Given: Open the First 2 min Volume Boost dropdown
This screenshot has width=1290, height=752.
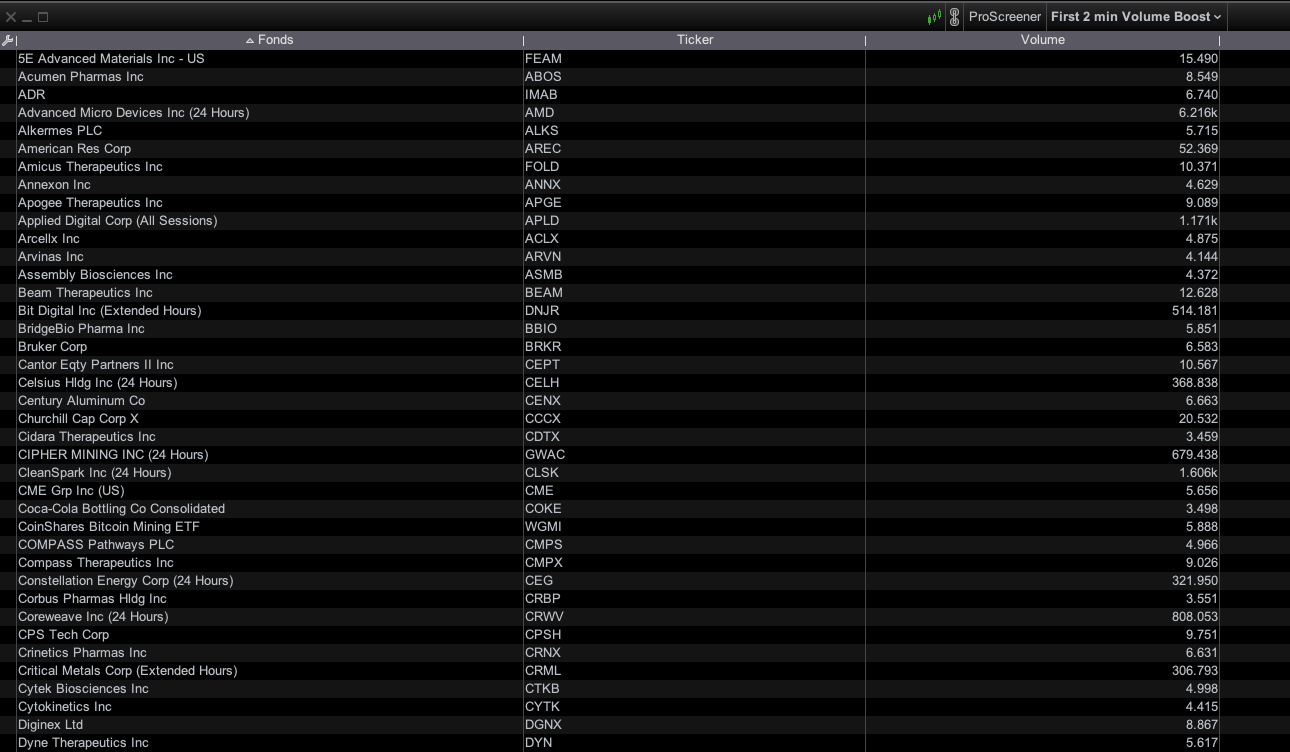Looking at the screenshot, I should (x=1136, y=17).
